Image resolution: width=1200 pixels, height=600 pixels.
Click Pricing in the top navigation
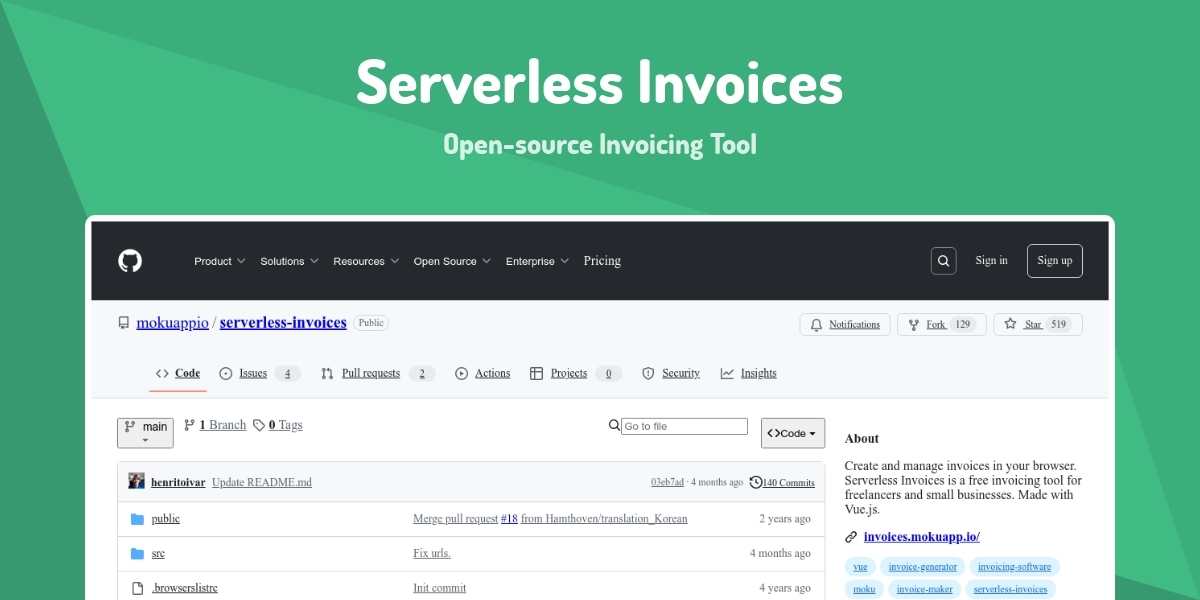tap(602, 261)
